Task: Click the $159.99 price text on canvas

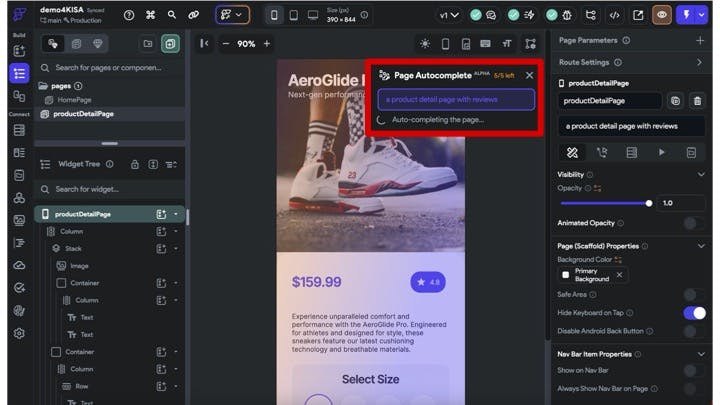Action: 316,282
